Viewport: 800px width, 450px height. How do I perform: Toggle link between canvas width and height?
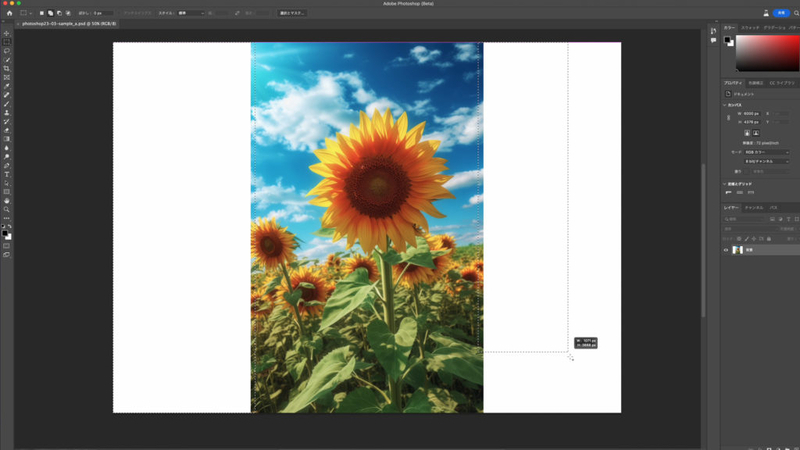point(729,118)
